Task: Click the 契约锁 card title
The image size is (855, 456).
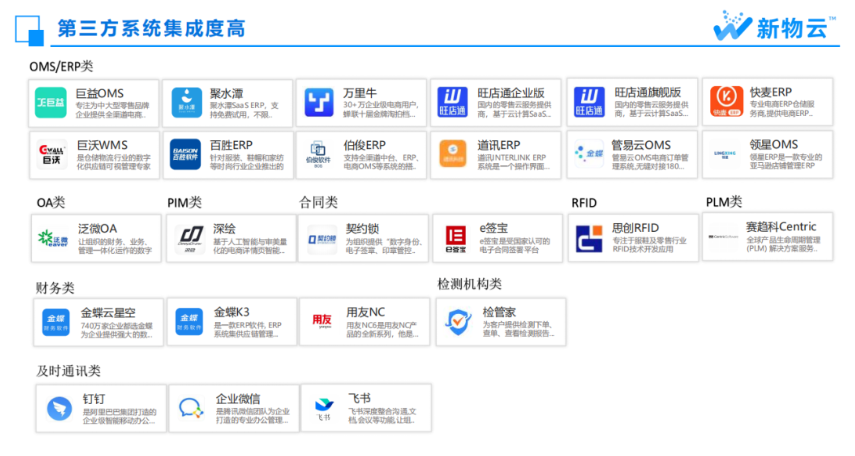Action: click(362, 229)
